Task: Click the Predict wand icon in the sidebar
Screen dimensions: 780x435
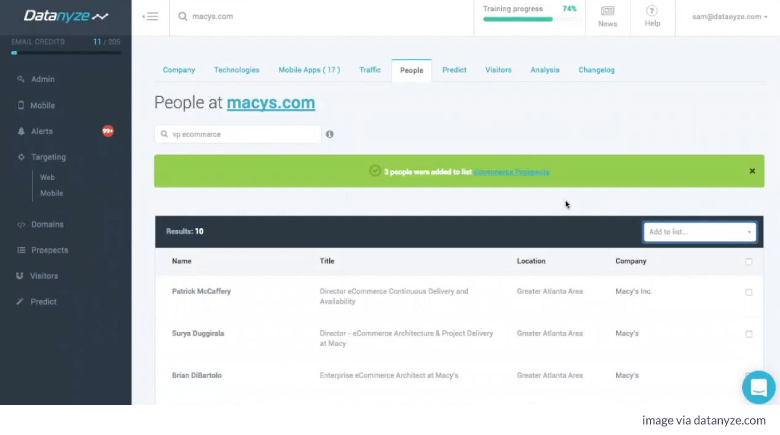Action: click(20, 302)
